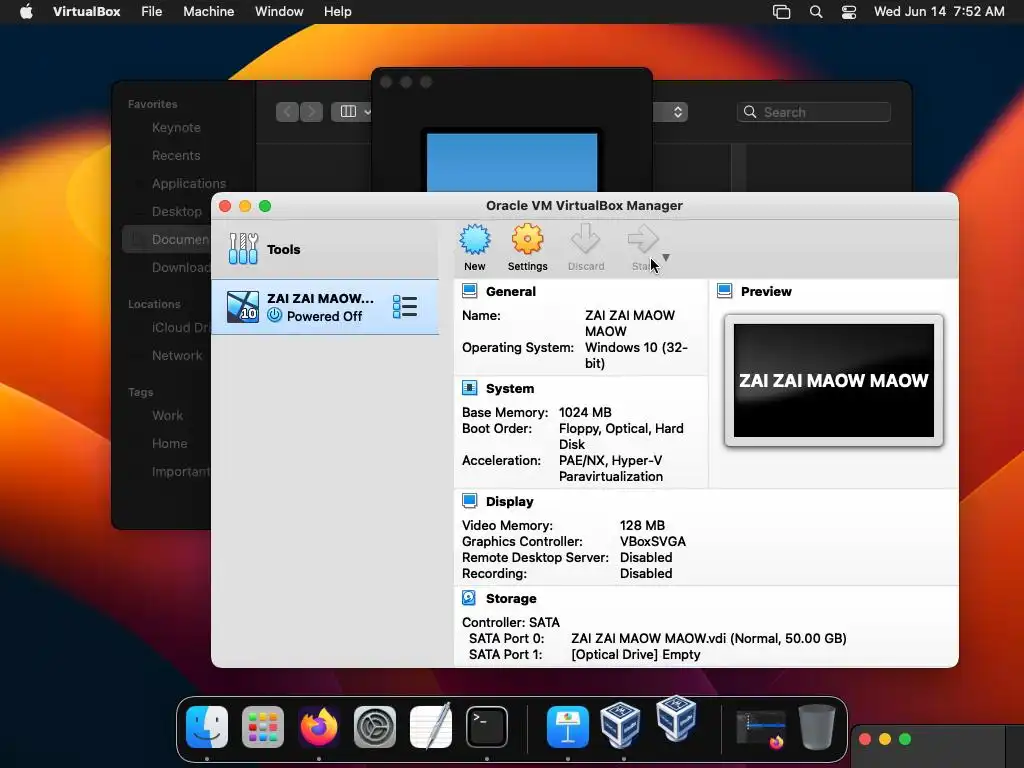Select Keynote in Finder sidebar
This screenshot has width=1024, height=768.
(176, 127)
